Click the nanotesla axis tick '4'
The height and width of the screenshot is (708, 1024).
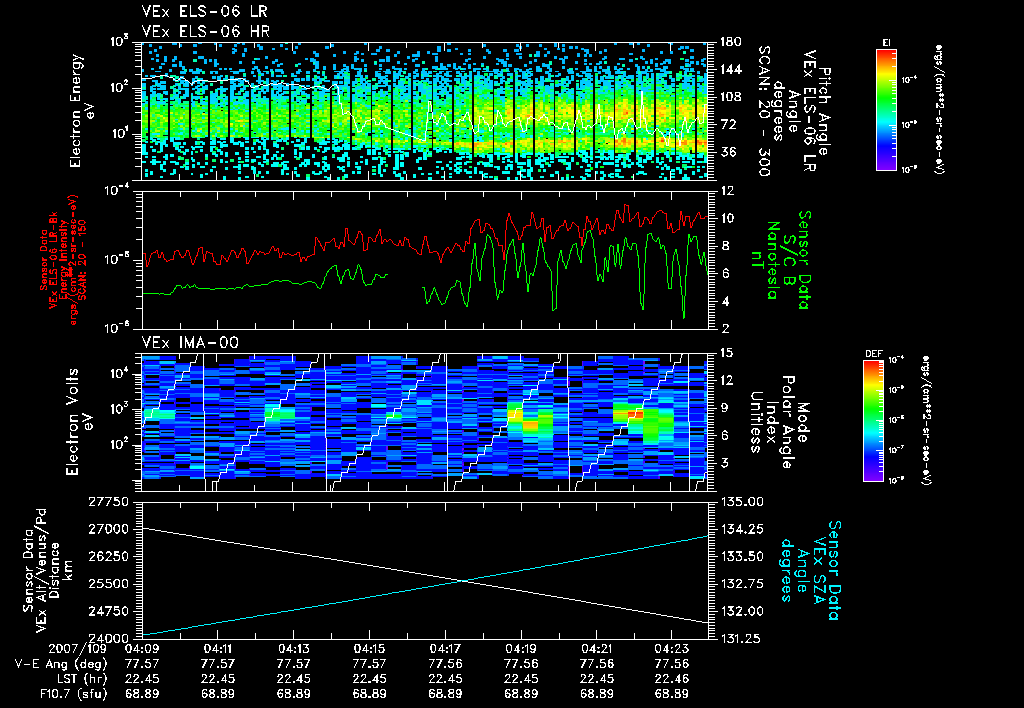(x=723, y=301)
